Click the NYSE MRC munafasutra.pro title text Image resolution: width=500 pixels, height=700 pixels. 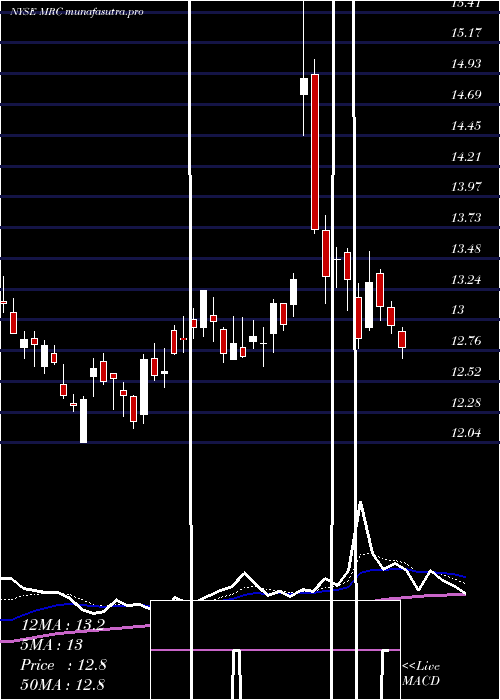pyautogui.click(x=77, y=12)
